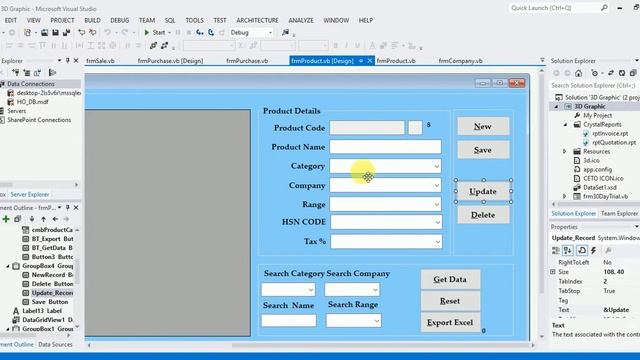Expand the Resources folder in Solution Explorer
This screenshot has height=360, width=640.
tap(565, 151)
